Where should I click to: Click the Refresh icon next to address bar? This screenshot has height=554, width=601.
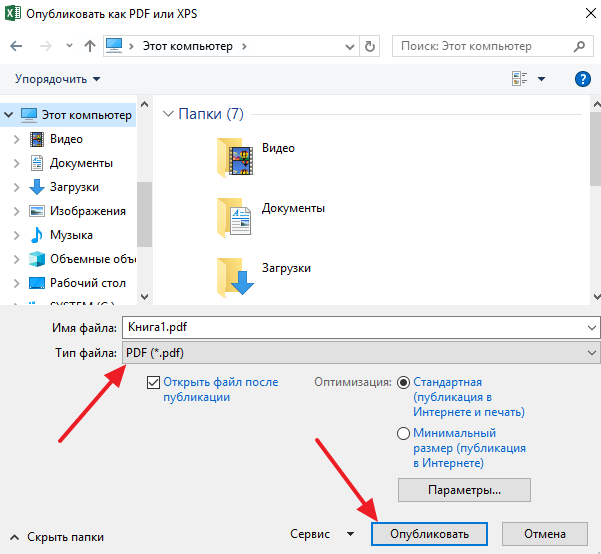pyautogui.click(x=371, y=46)
